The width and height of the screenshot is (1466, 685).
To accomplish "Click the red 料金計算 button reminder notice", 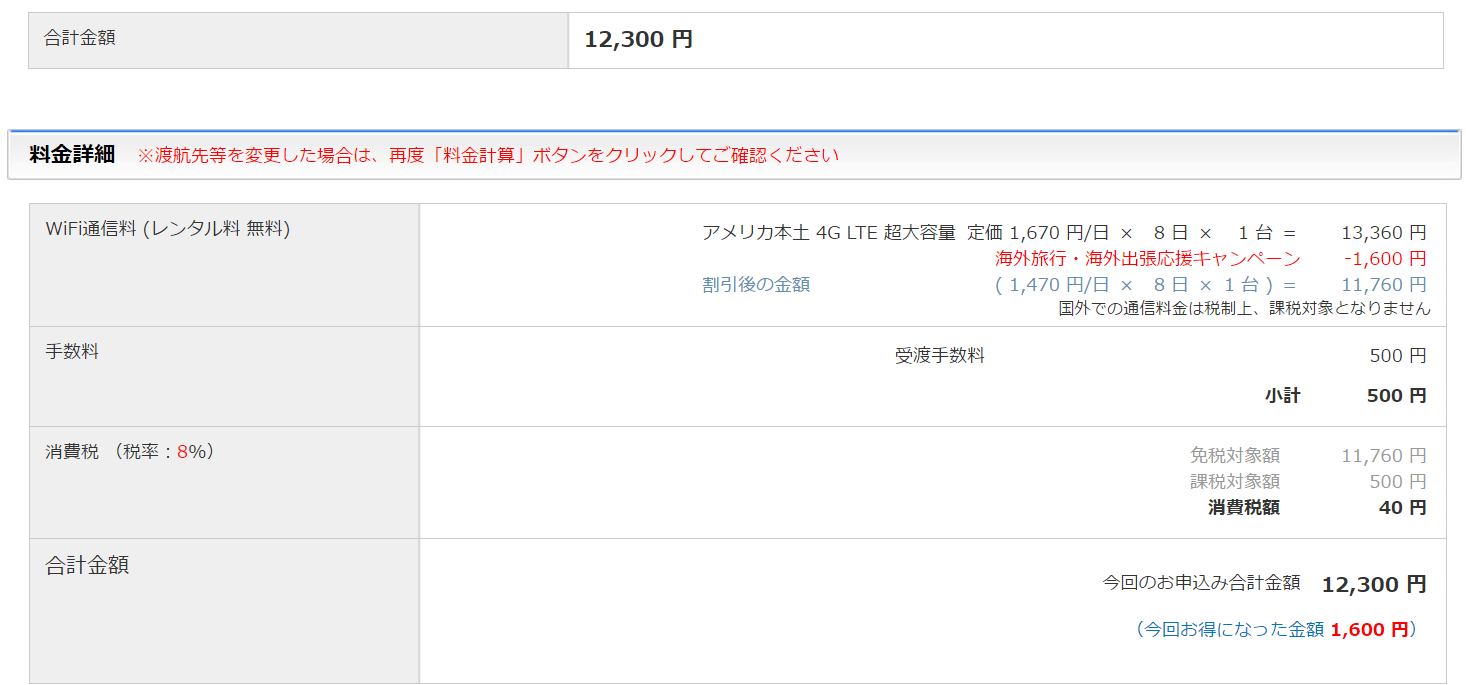I will tap(488, 155).
